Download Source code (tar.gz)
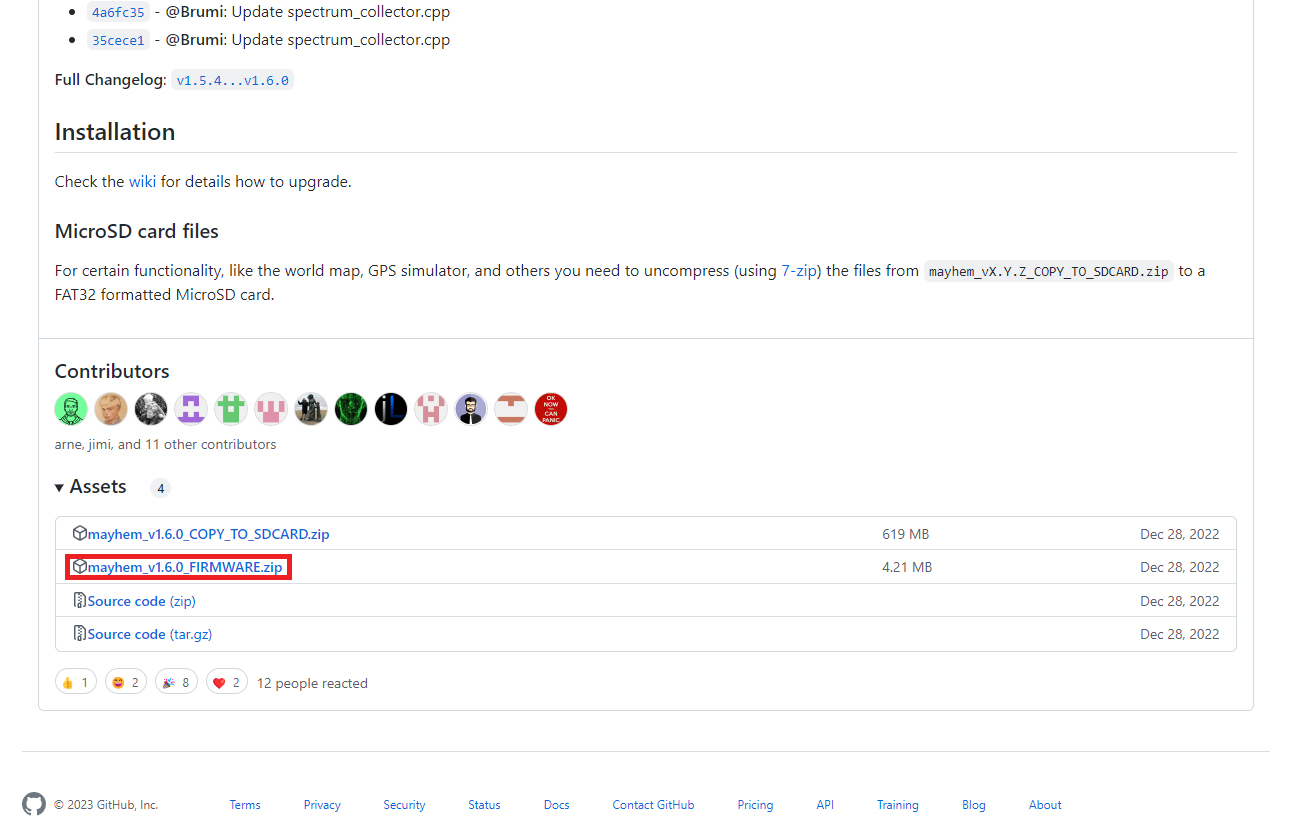Screen dimensions: 1298x828 [x=150, y=634]
